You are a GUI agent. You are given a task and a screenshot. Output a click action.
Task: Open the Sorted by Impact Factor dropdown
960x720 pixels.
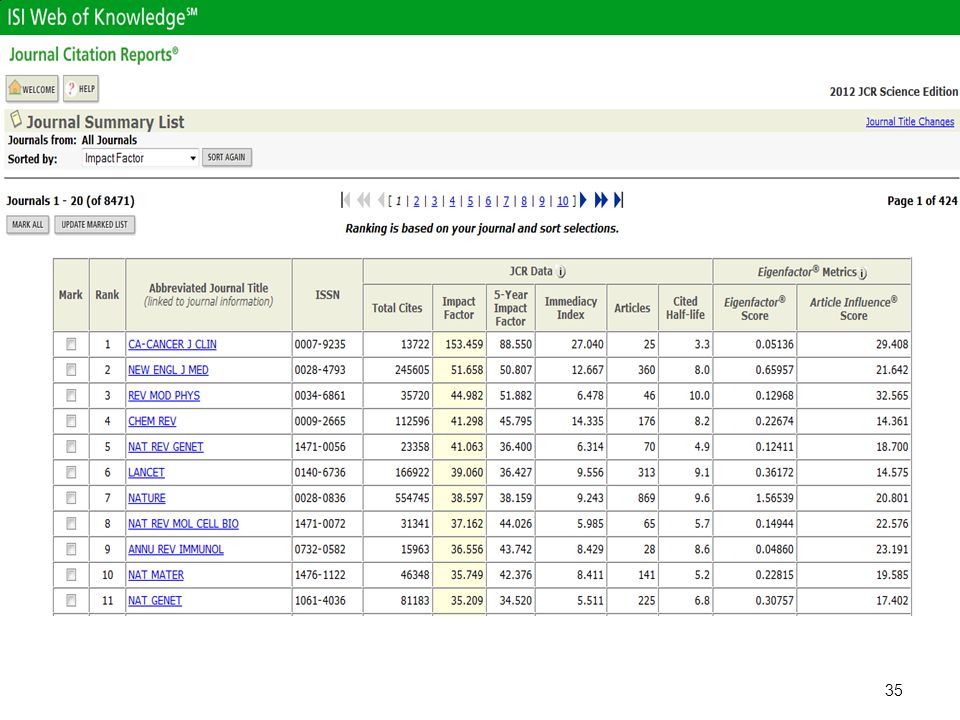click(x=140, y=158)
